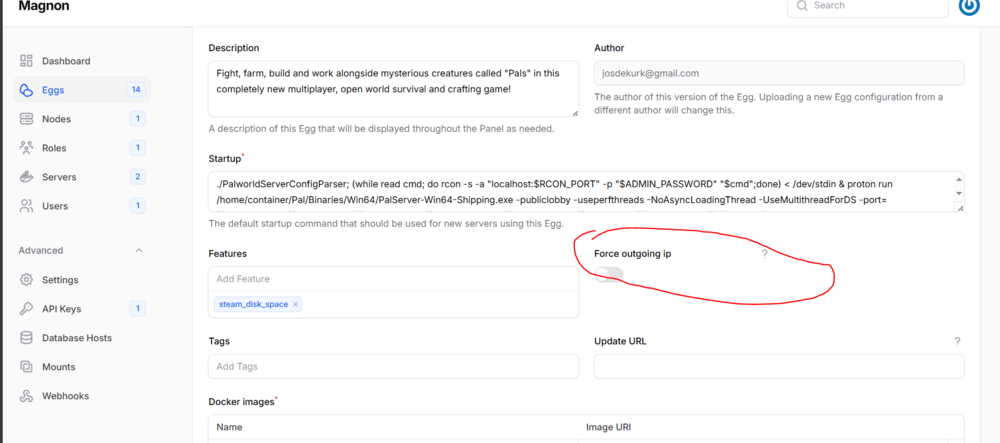Click the Force outgoing ip help icon

pos(764,254)
